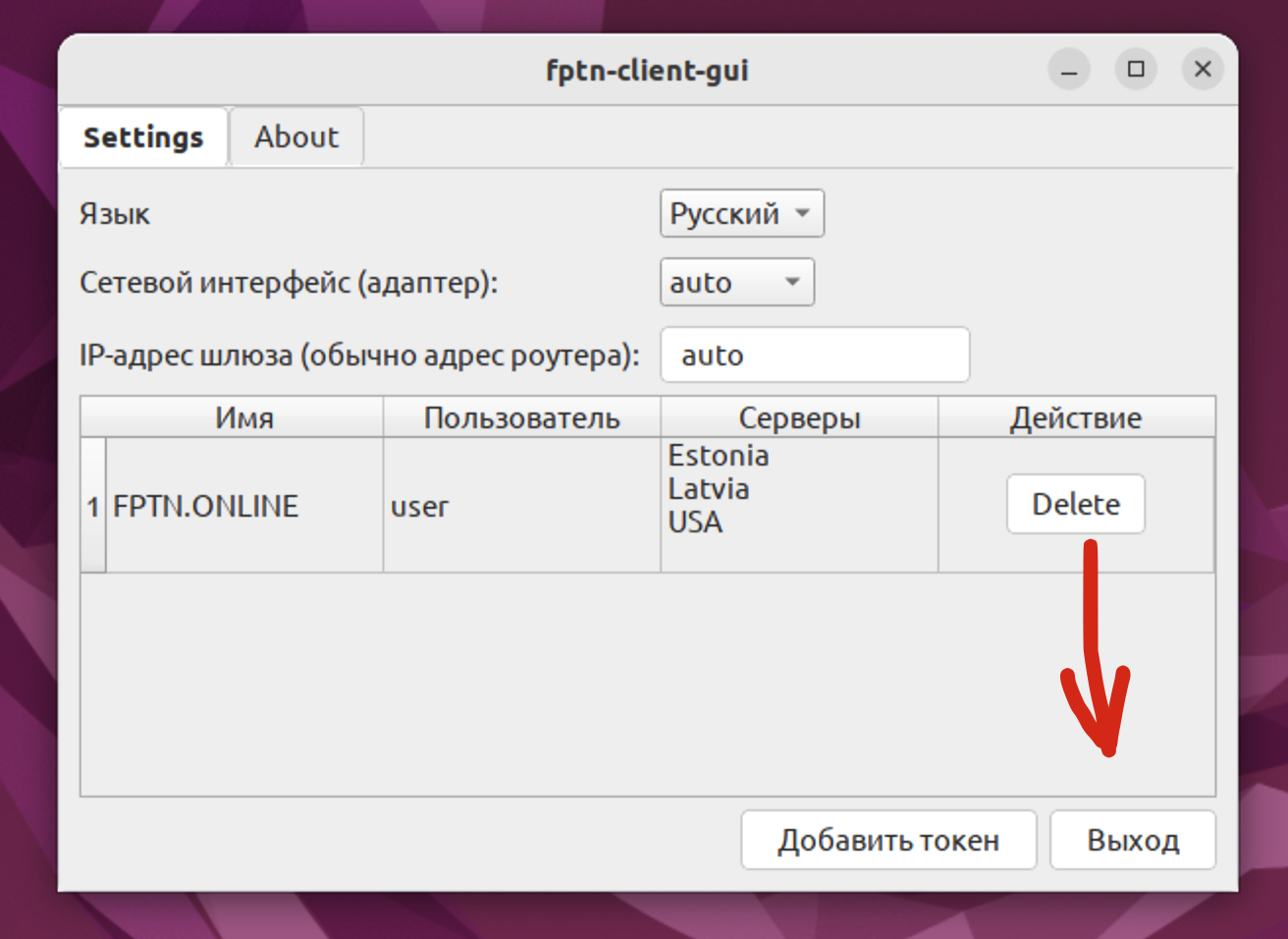
Task: Click the Серверы column header
Action: coord(800,417)
